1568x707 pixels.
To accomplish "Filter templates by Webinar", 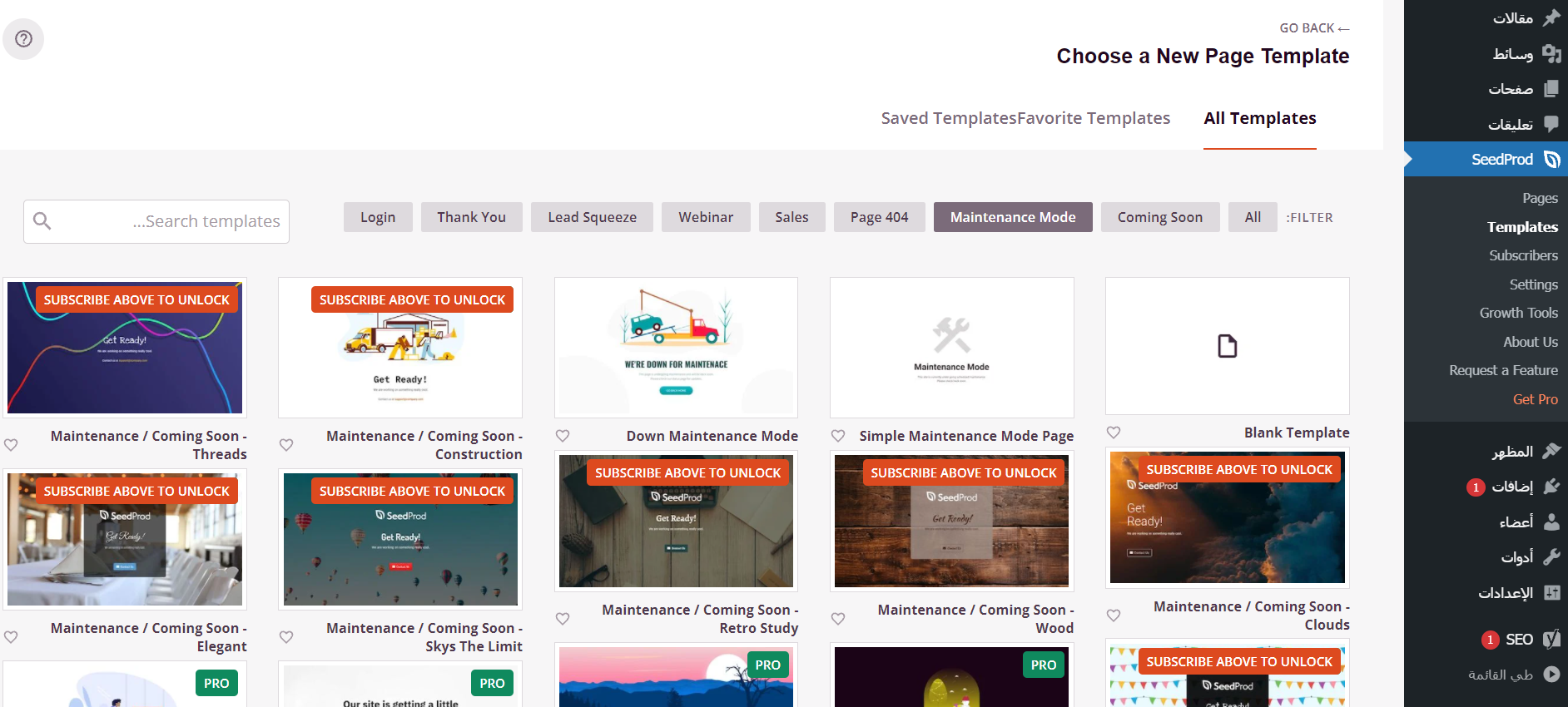I will click(706, 217).
